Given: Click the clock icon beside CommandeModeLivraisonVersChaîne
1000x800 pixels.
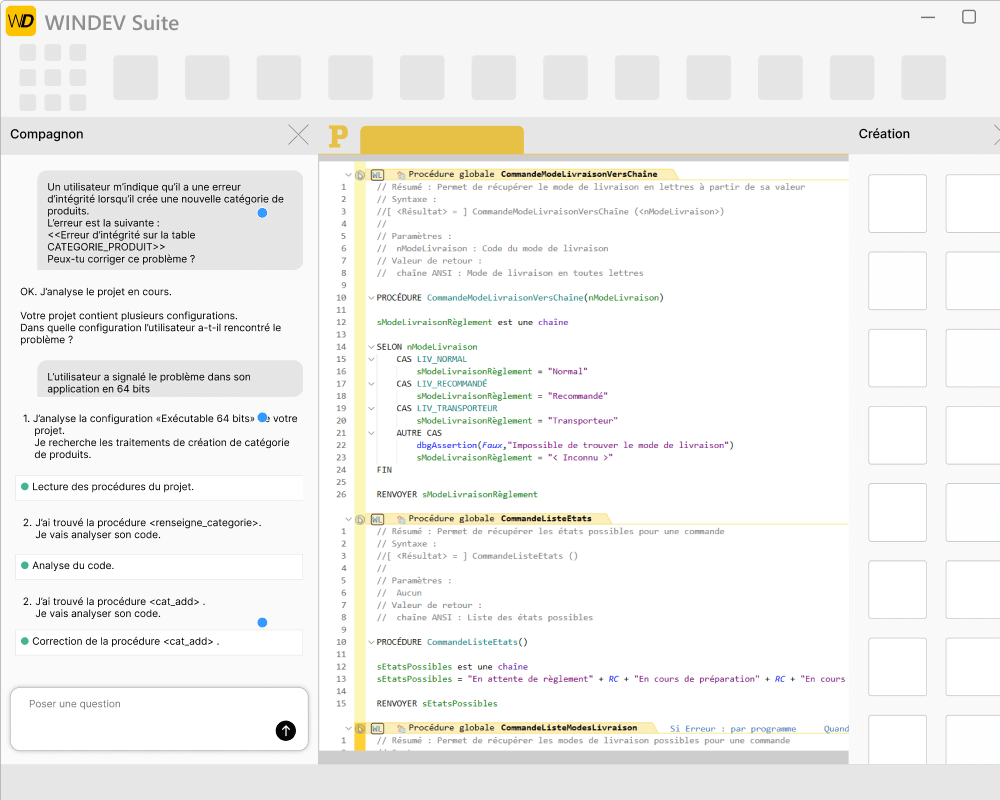Looking at the screenshot, I should pyautogui.click(x=360, y=175).
